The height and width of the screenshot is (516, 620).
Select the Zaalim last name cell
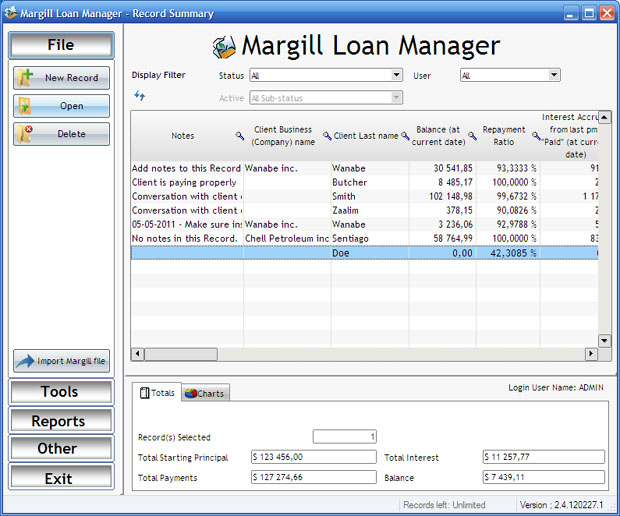(x=370, y=210)
